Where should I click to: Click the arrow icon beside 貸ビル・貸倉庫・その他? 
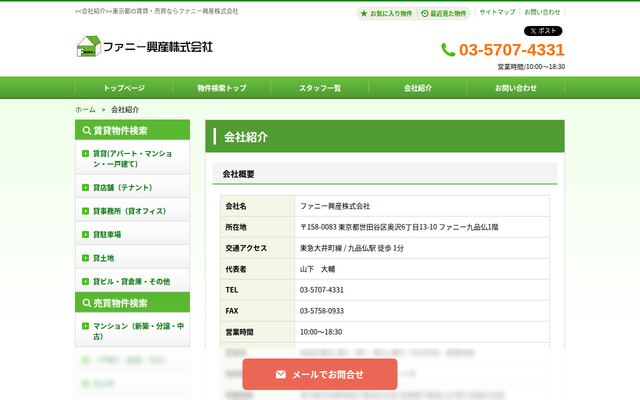click(x=85, y=281)
